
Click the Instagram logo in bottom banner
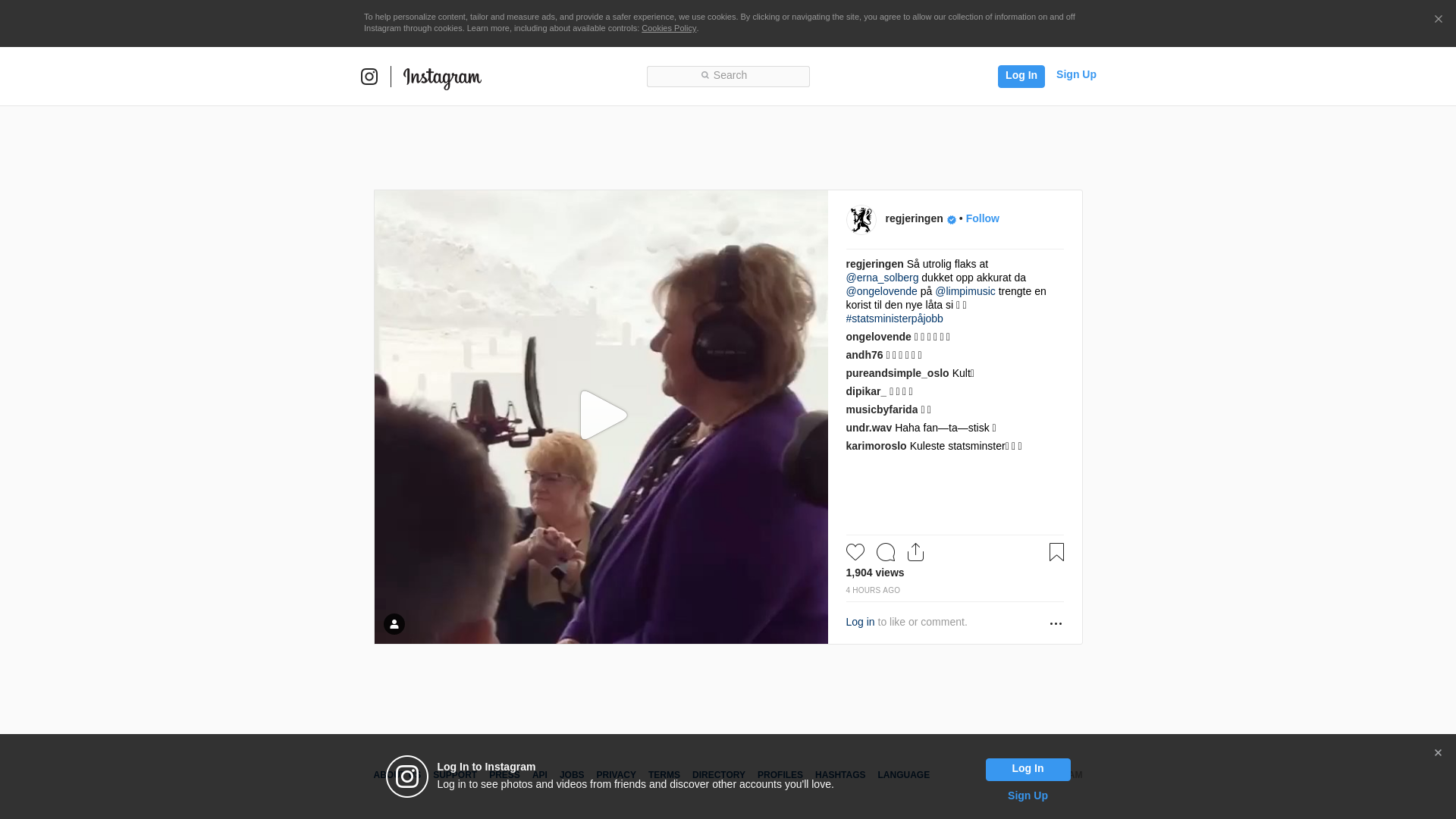coord(407,777)
